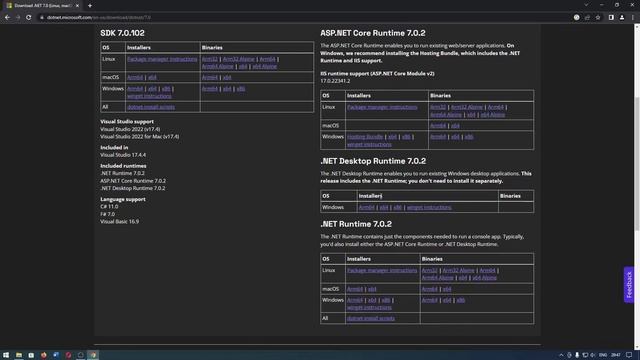
Task: Download SDK Windows x64 binaries
Action: [227, 89]
